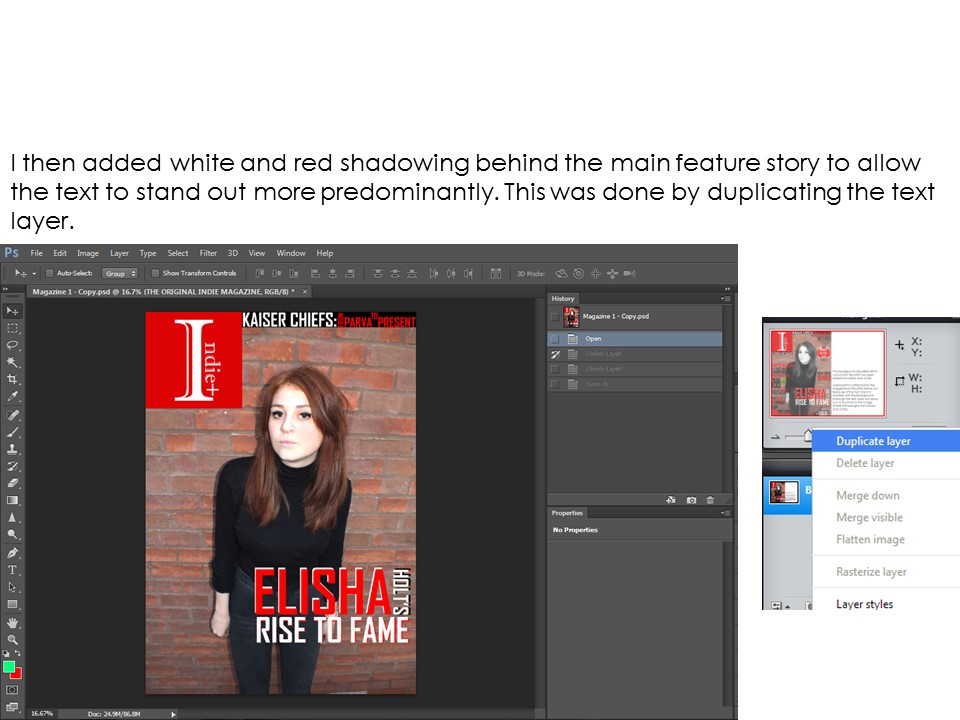
Task: Reset default foreground and background colors
Action: (x=6, y=653)
